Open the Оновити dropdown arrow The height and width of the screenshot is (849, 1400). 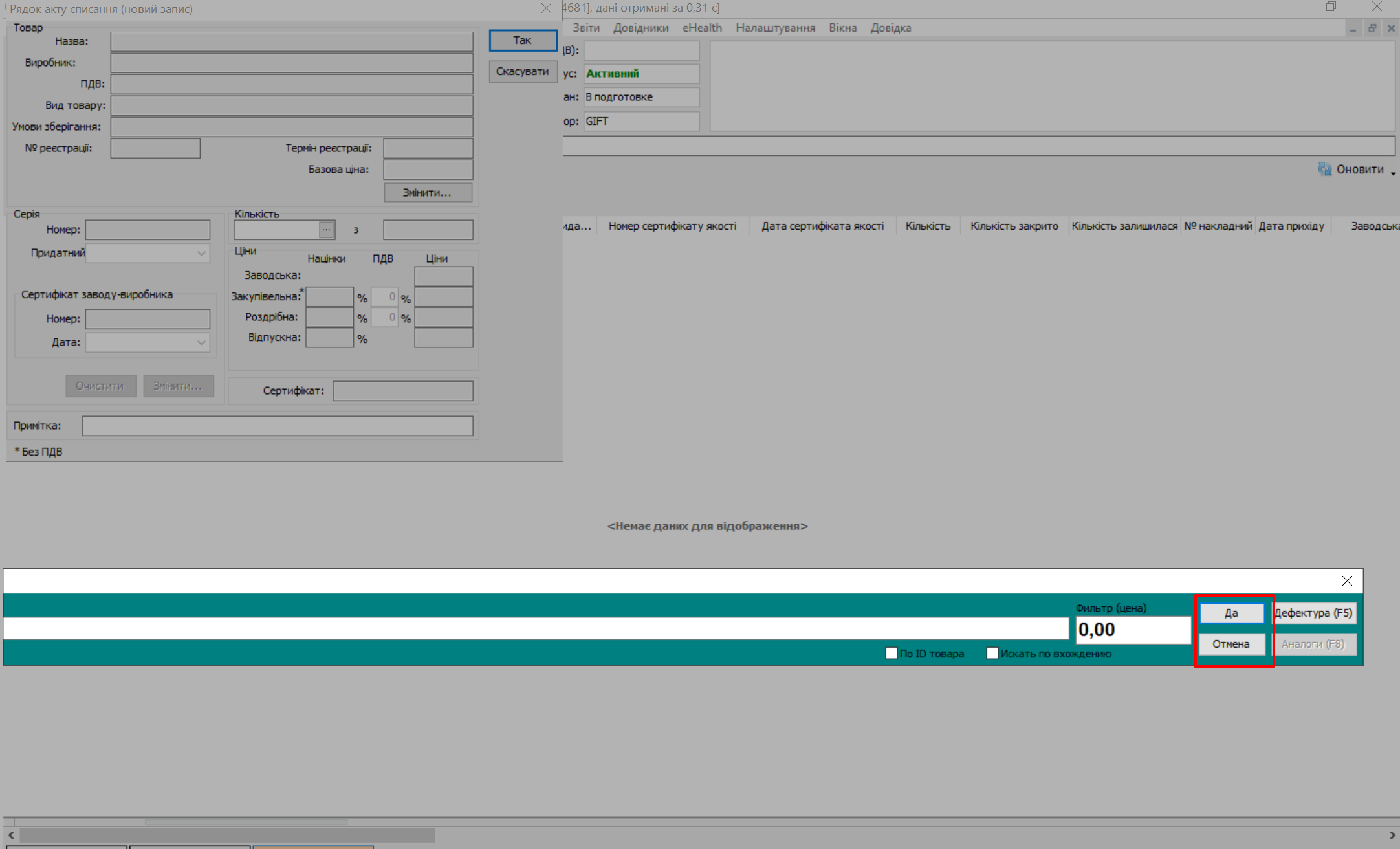pos(1392,173)
